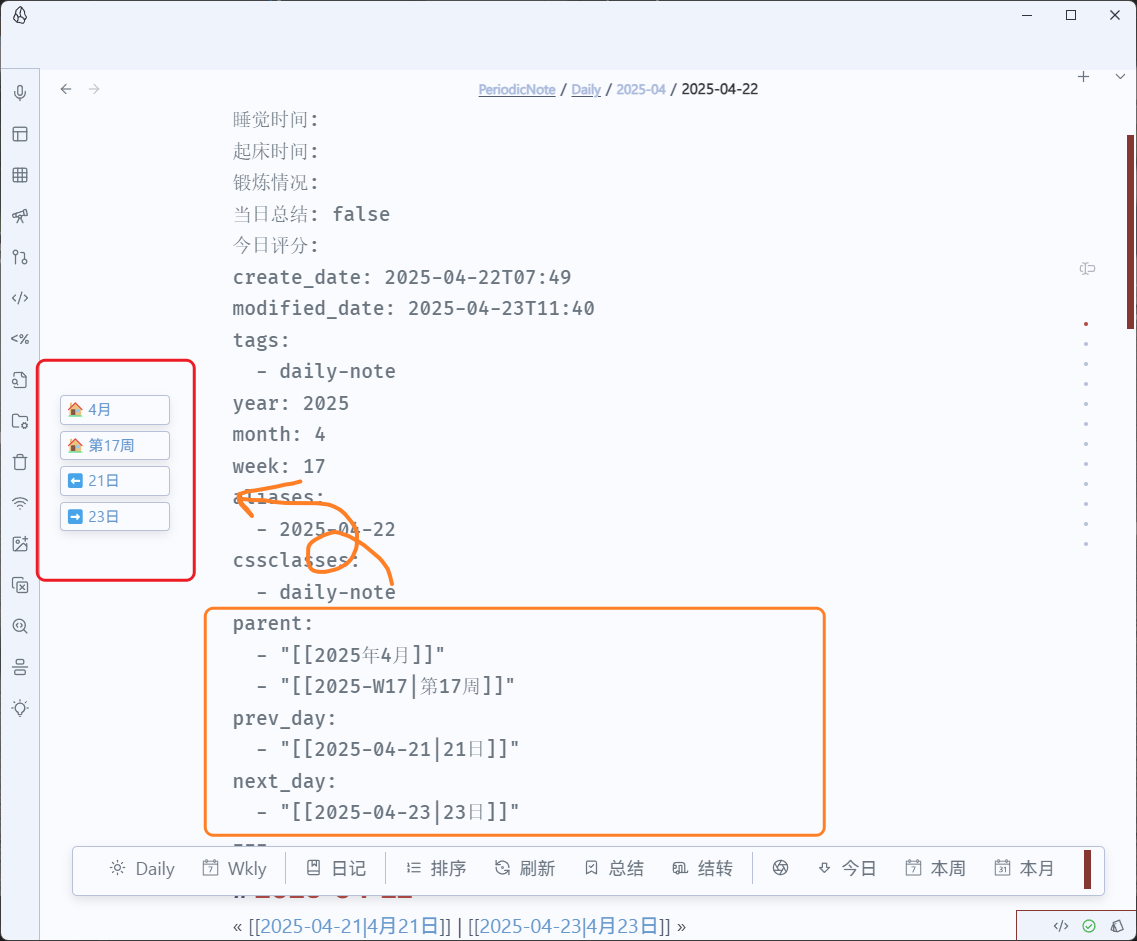This screenshot has height=941, width=1137.
Task: Click the trash can icon in ribbon
Action: pyautogui.click(x=20, y=462)
